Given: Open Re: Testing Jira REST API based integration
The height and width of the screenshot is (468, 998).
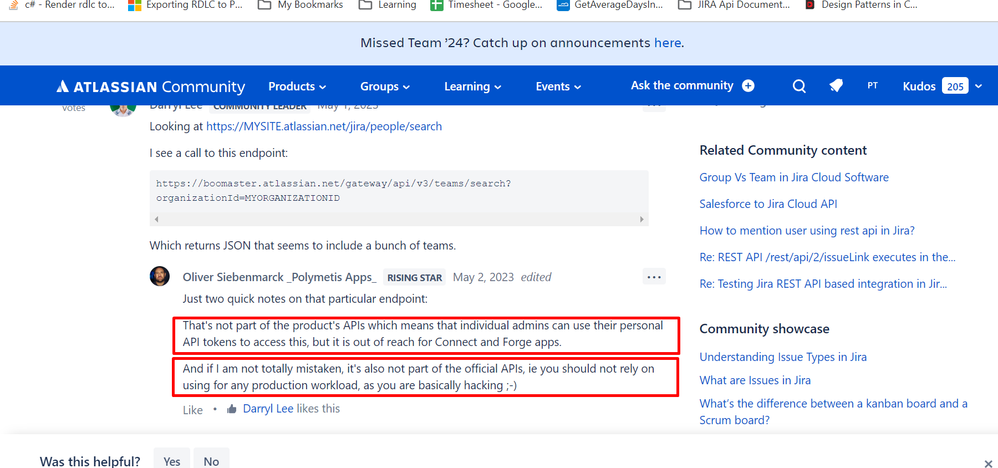Looking at the screenshot, I should click(x=823, y=284).
